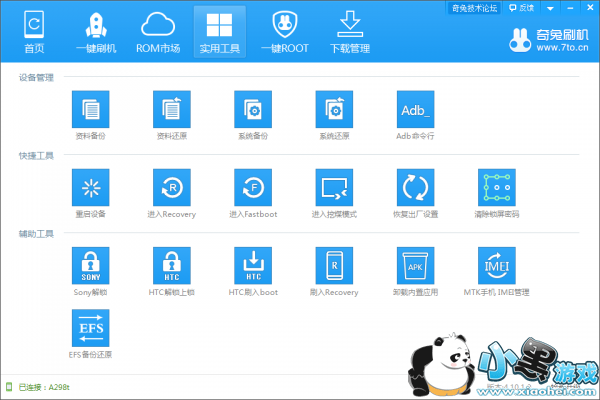
Task: Open 清除锁屏密码 clear lock screen password
Action: point(497,187)
